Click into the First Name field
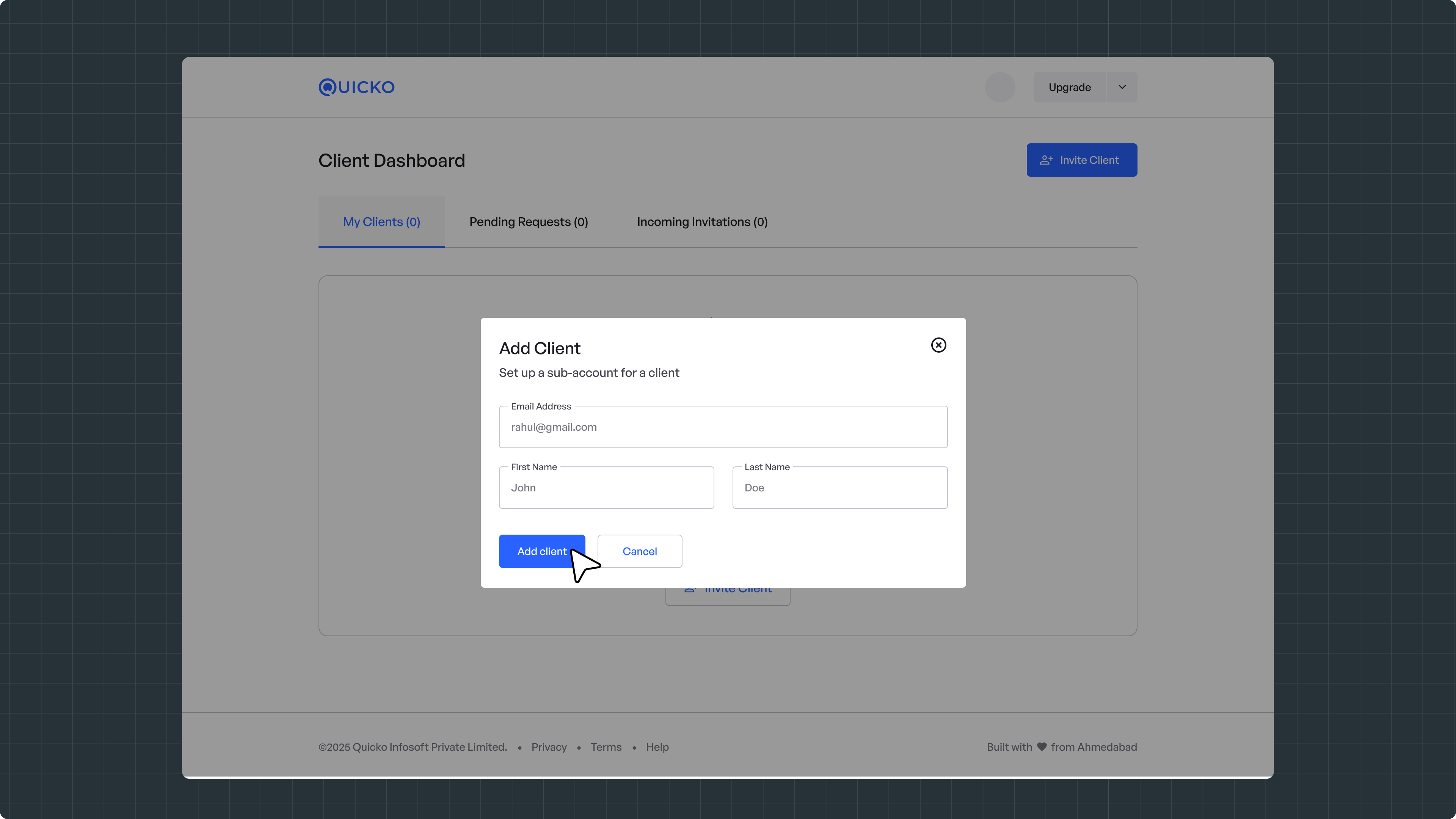Viewport: 1456px width, 819px height. click(x=606, y=488)
